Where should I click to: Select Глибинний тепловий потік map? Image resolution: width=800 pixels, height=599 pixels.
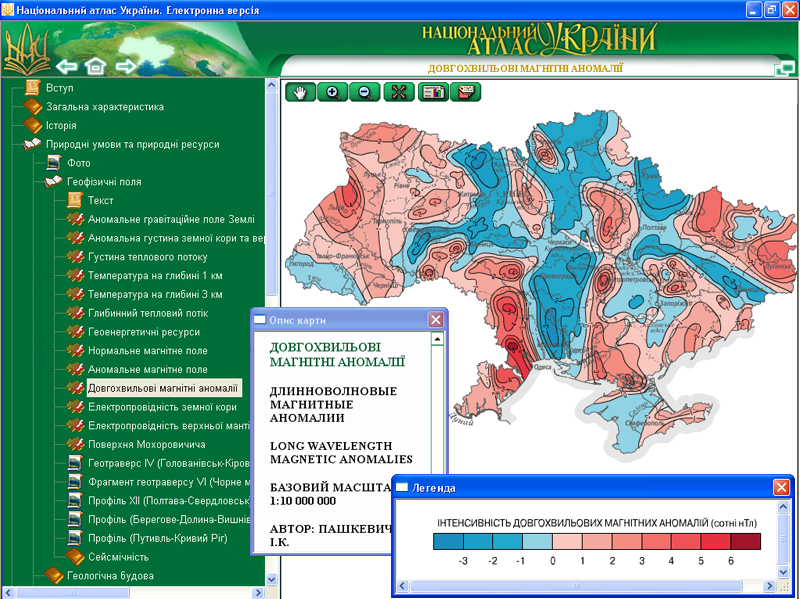pos(148,313)
